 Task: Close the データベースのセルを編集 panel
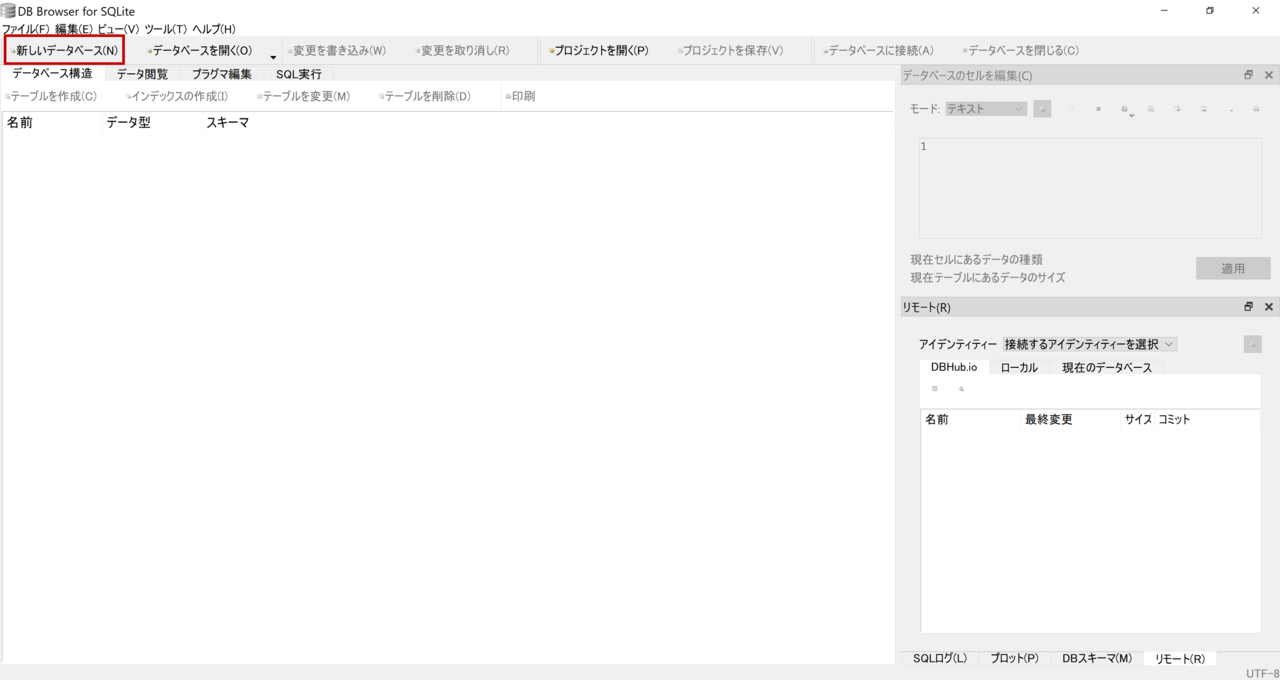[1269, 75]
